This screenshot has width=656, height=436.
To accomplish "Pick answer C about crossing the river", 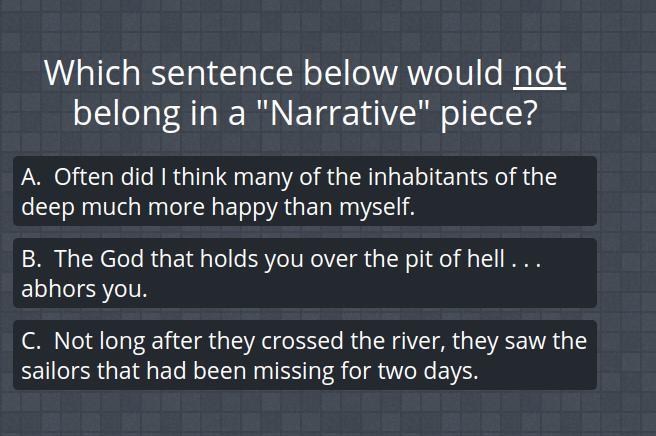I will click(x=305, y=355).
